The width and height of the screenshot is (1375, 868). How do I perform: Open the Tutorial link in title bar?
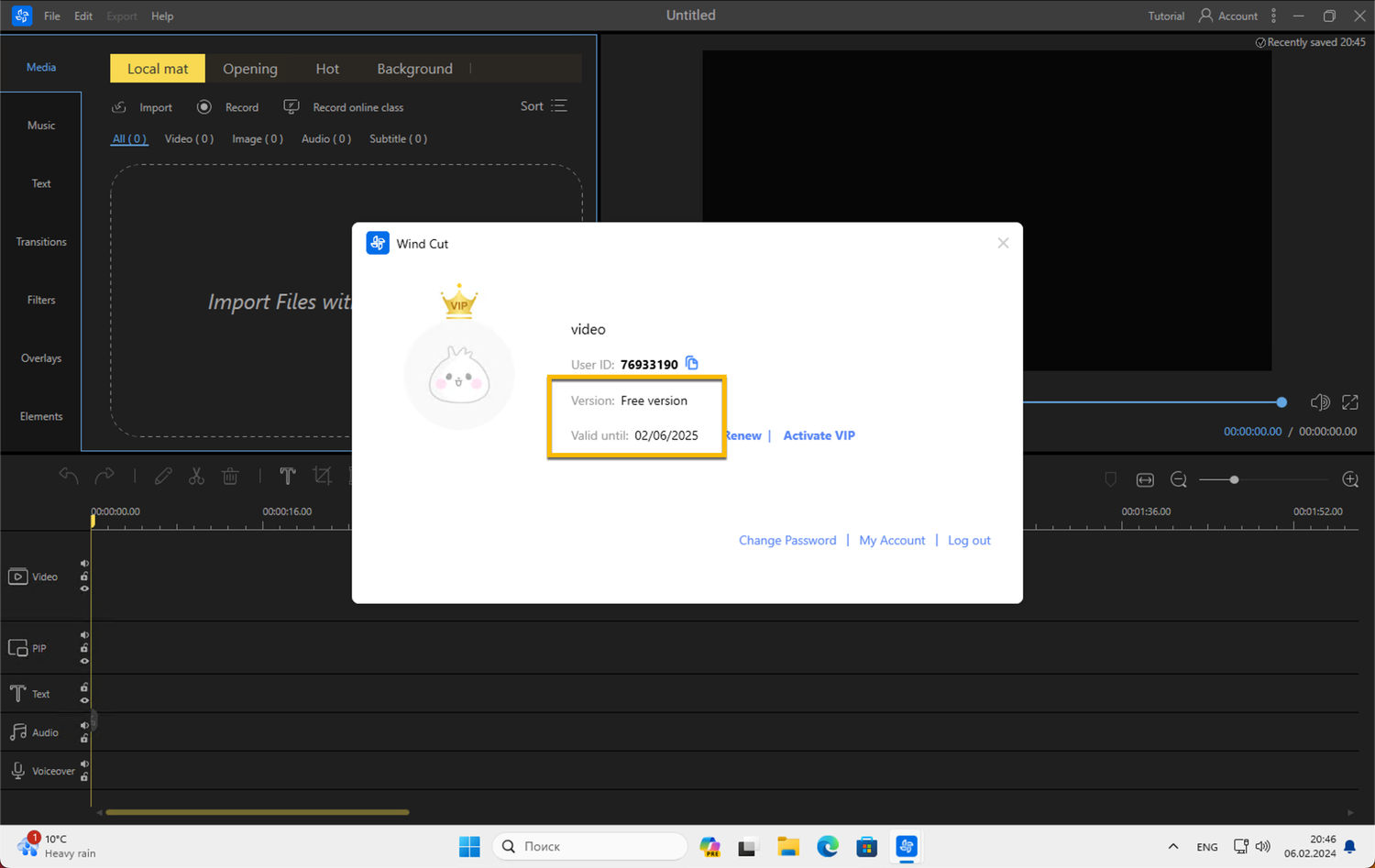pos(1166,16)
